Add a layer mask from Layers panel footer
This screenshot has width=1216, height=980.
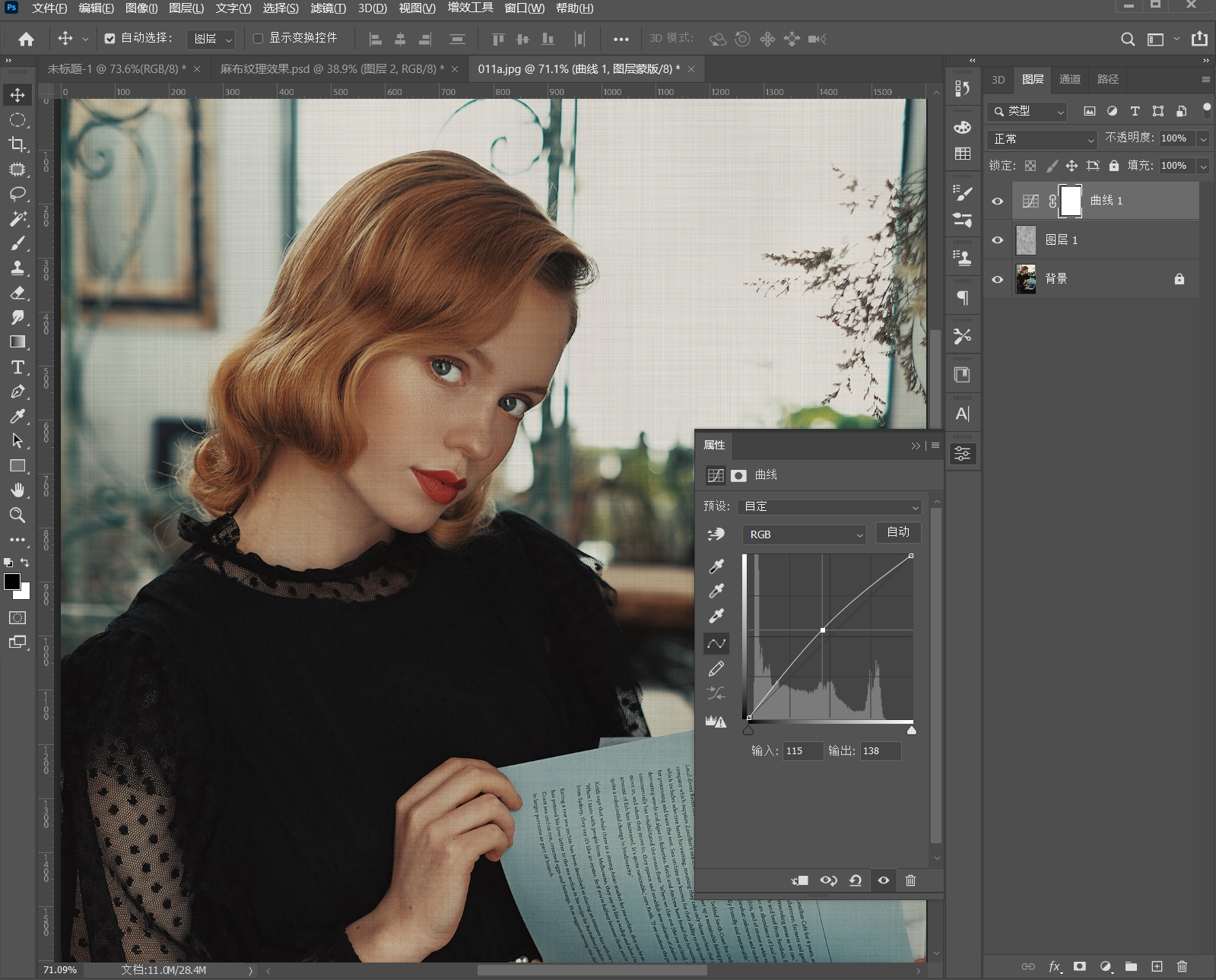[x=1080, y=966]
